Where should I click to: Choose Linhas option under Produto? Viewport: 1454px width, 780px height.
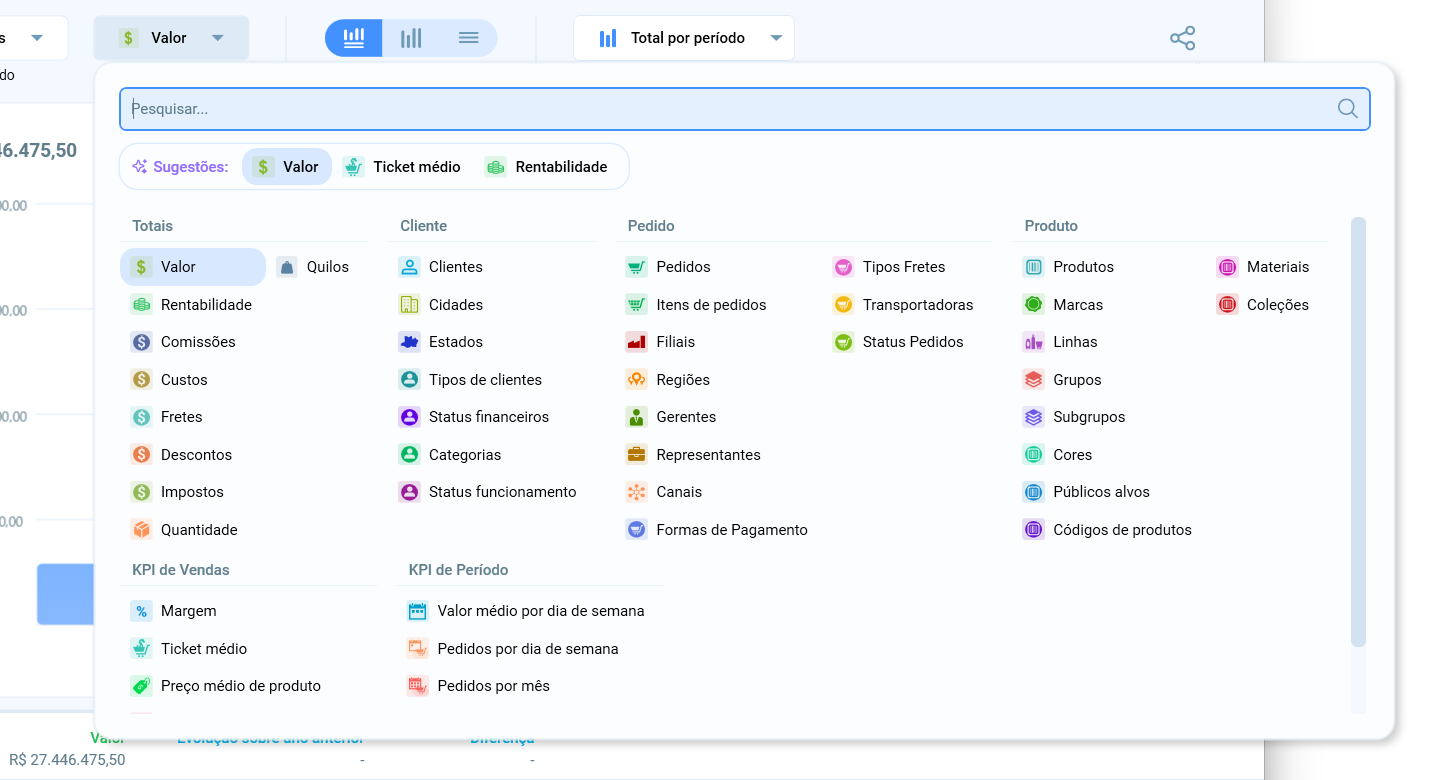(1060, 342)
